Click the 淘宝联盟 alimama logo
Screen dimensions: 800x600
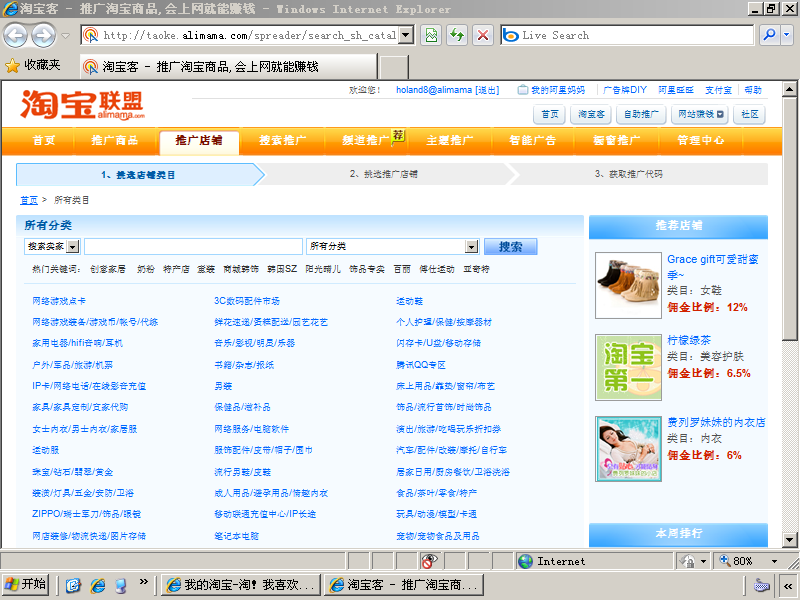click(x=82, y=105)
